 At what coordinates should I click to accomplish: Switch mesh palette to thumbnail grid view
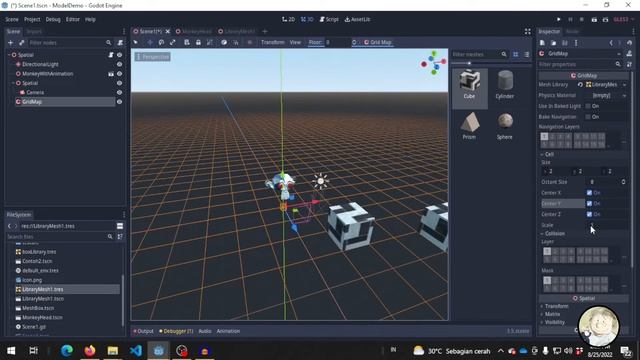[516, 54]
